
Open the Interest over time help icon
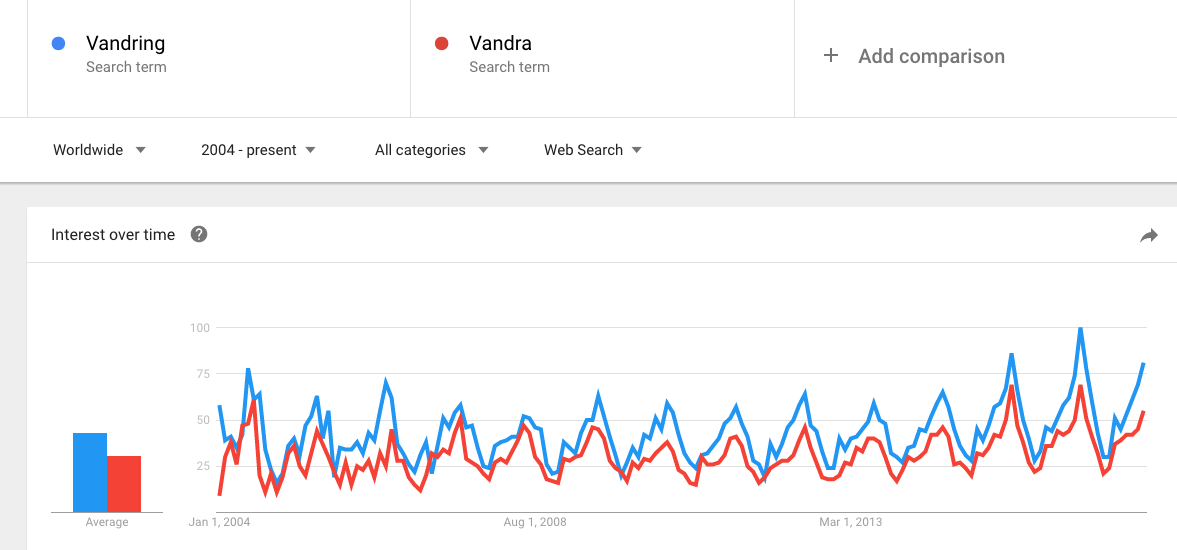tap(199, 234)
